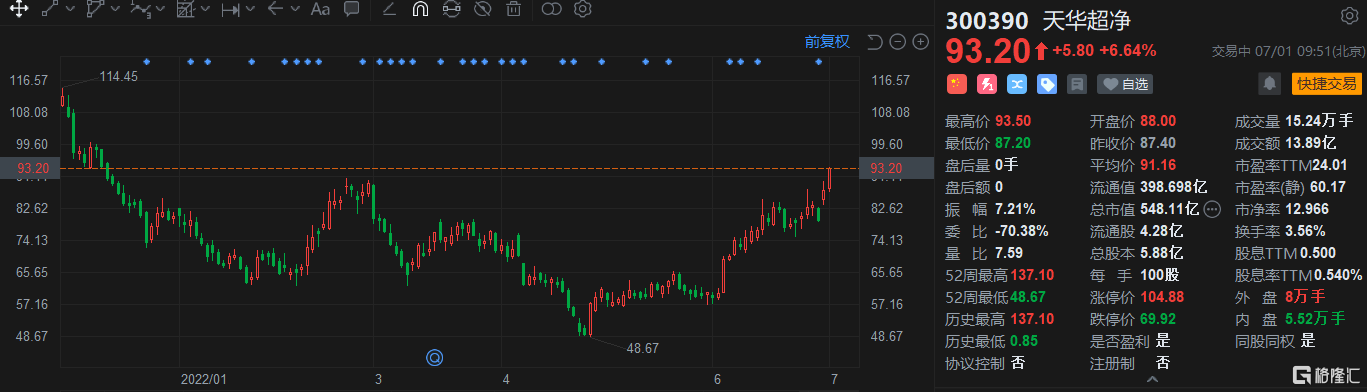
Task: Toggle 自选 favorite heart button
Action: (x=1125, y=84)
